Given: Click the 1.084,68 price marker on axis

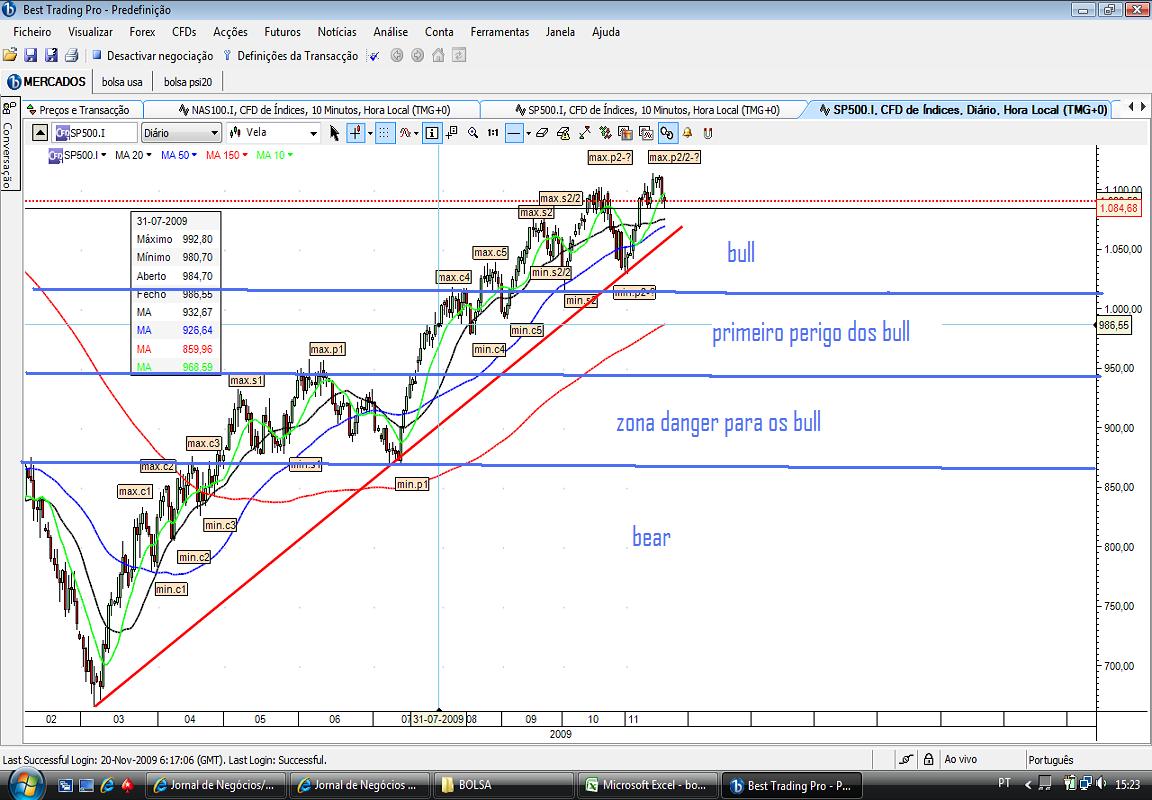Looking at the screenshot, I should tap(1119, 209).
